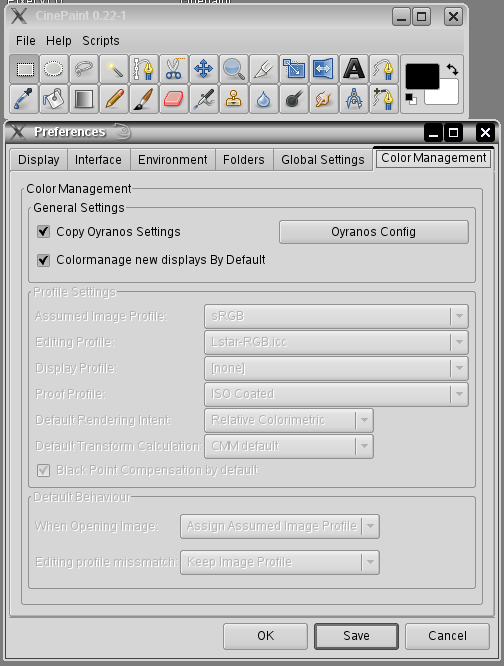Expand the Default Rendering Intent dropdown
The width and height of the screenshot is (504, 666).
(x=289, y=420)
